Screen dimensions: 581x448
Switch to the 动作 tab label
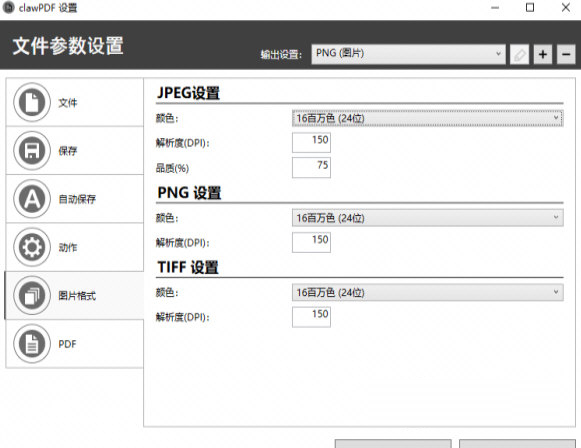point(68,248)
